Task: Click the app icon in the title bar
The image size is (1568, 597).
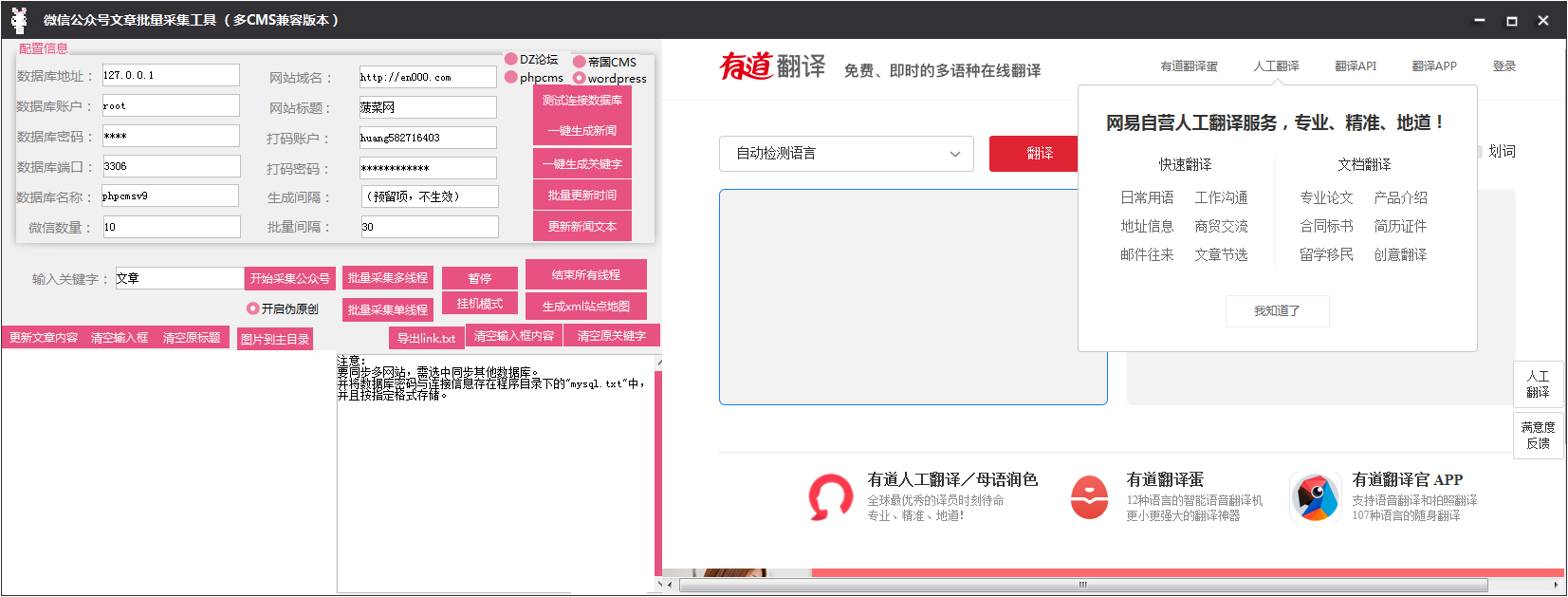Action: 19,20
